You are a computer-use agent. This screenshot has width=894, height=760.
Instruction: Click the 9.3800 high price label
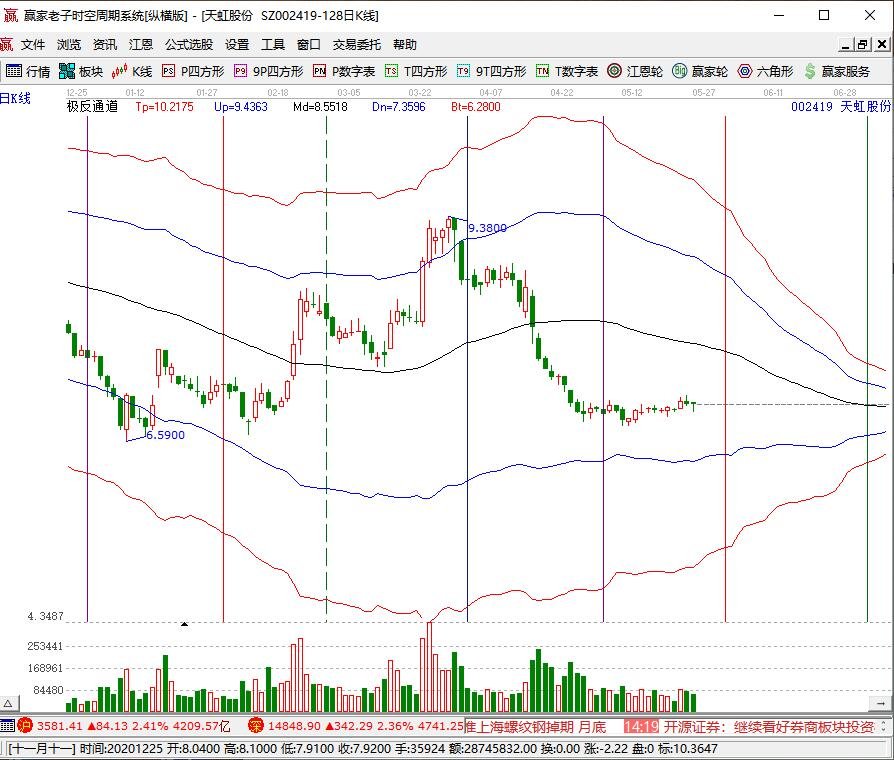tap(487, 228)
